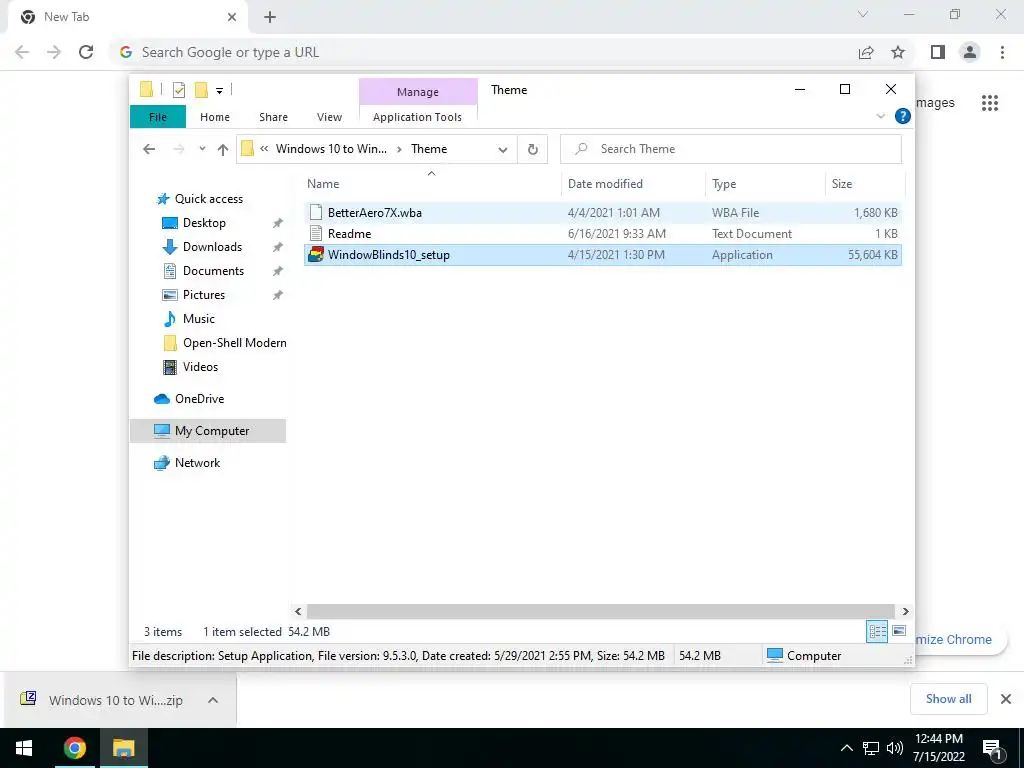The image size is (1024, 768).
Task: Go up one folder level
Action: [x=223, y=150]
